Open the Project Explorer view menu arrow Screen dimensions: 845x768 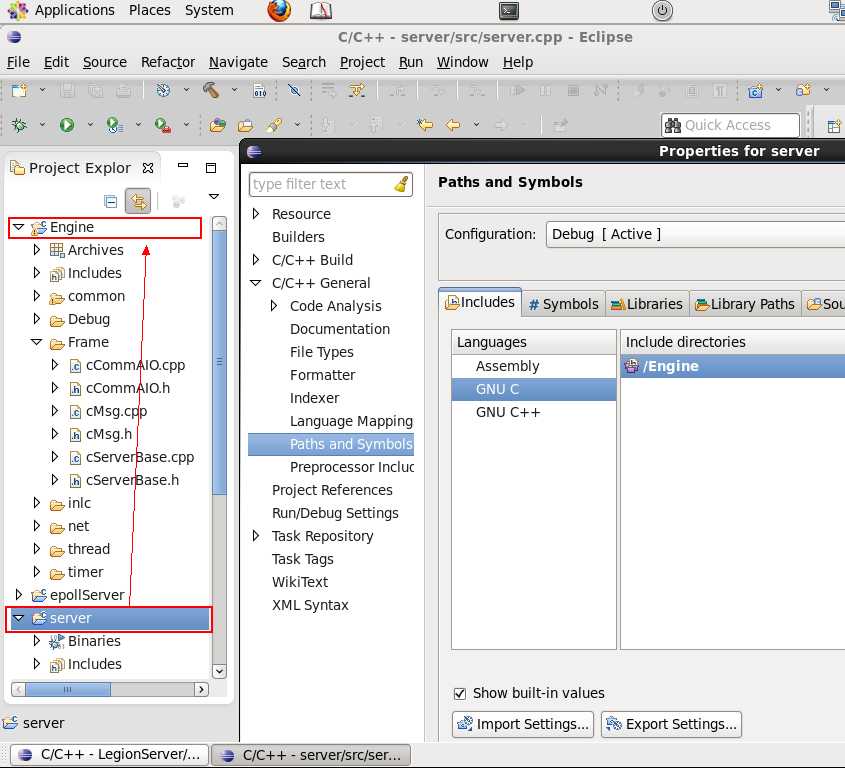[x=214, y=196]
